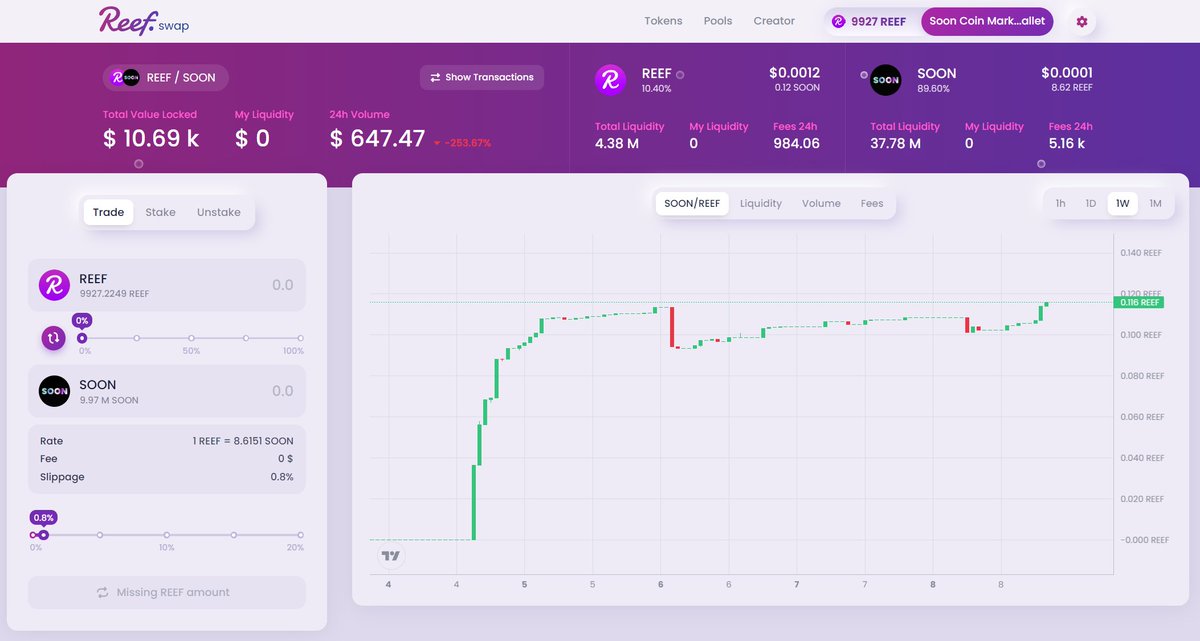Click the info dot below SOON My Liquidity

(x=1041, y=163)
